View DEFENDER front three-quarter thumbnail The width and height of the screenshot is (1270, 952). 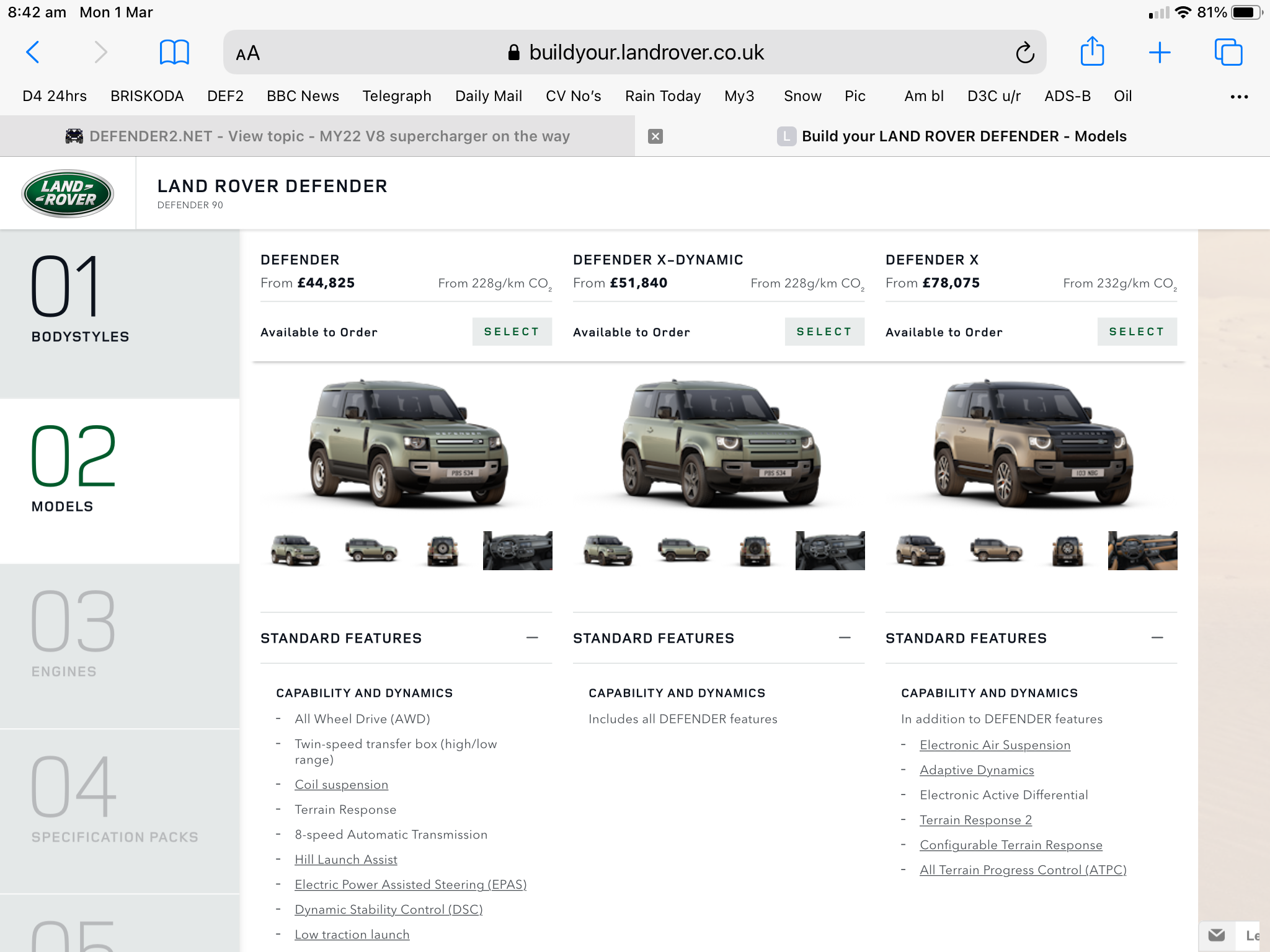295,550
